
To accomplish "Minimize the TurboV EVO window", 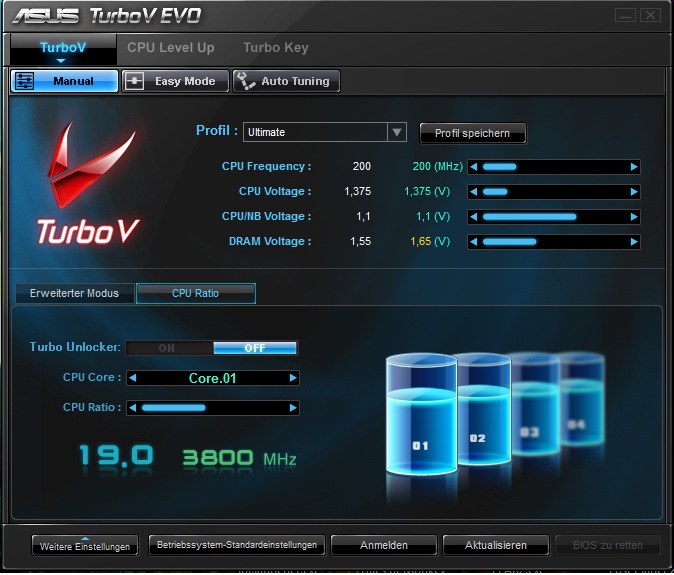I will click(x=625, y=15).
